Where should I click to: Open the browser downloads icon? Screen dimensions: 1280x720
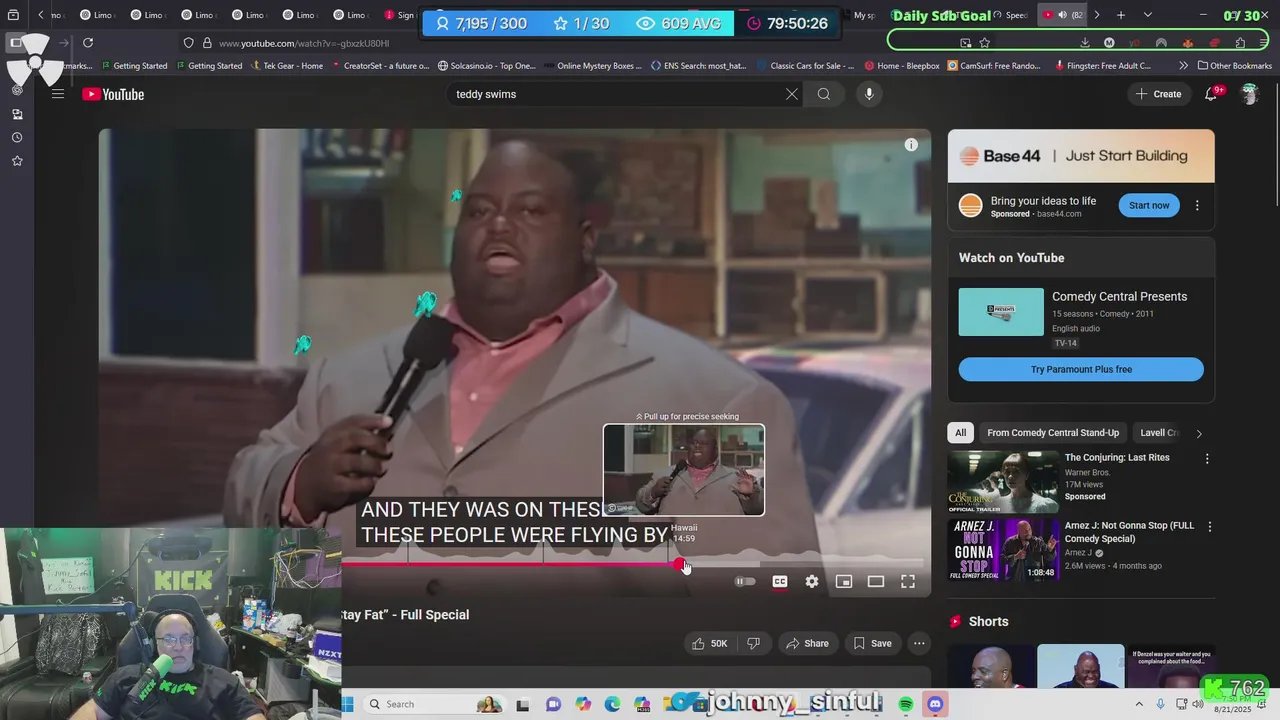(1085, 43)
